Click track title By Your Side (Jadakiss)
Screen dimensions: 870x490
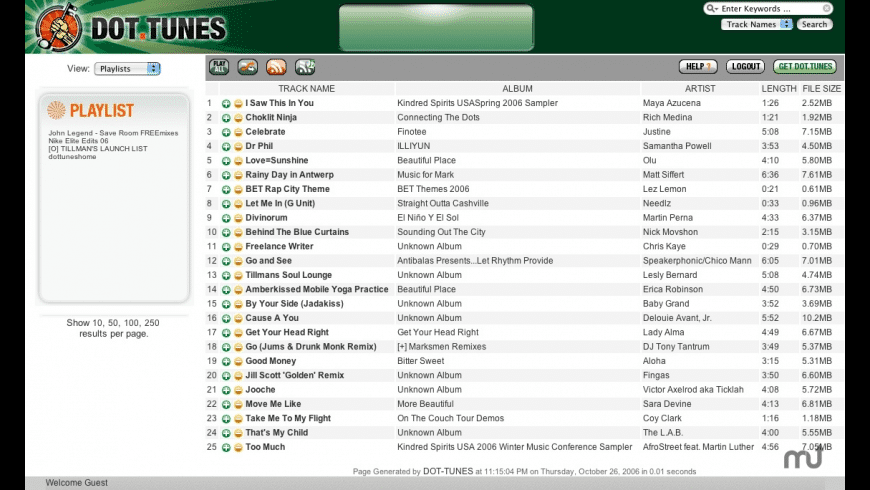295,304
